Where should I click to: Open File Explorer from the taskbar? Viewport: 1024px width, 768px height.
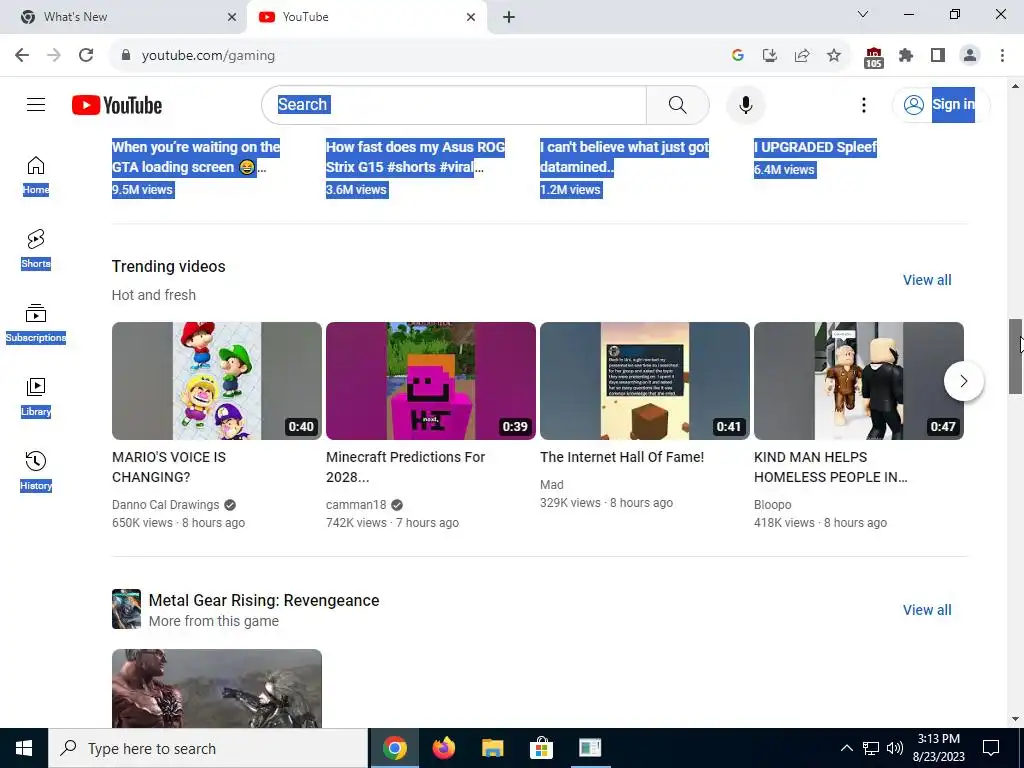(x=492, y=748)
